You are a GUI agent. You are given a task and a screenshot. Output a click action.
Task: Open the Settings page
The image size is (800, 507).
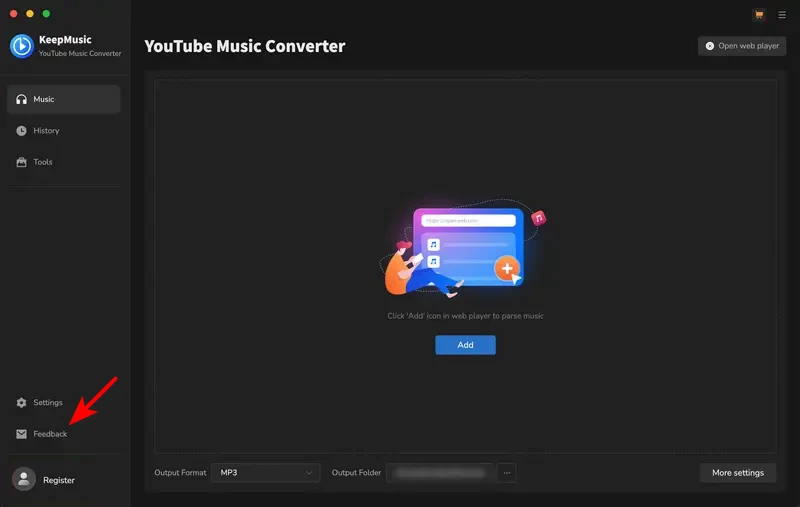(x=48, y=402)
